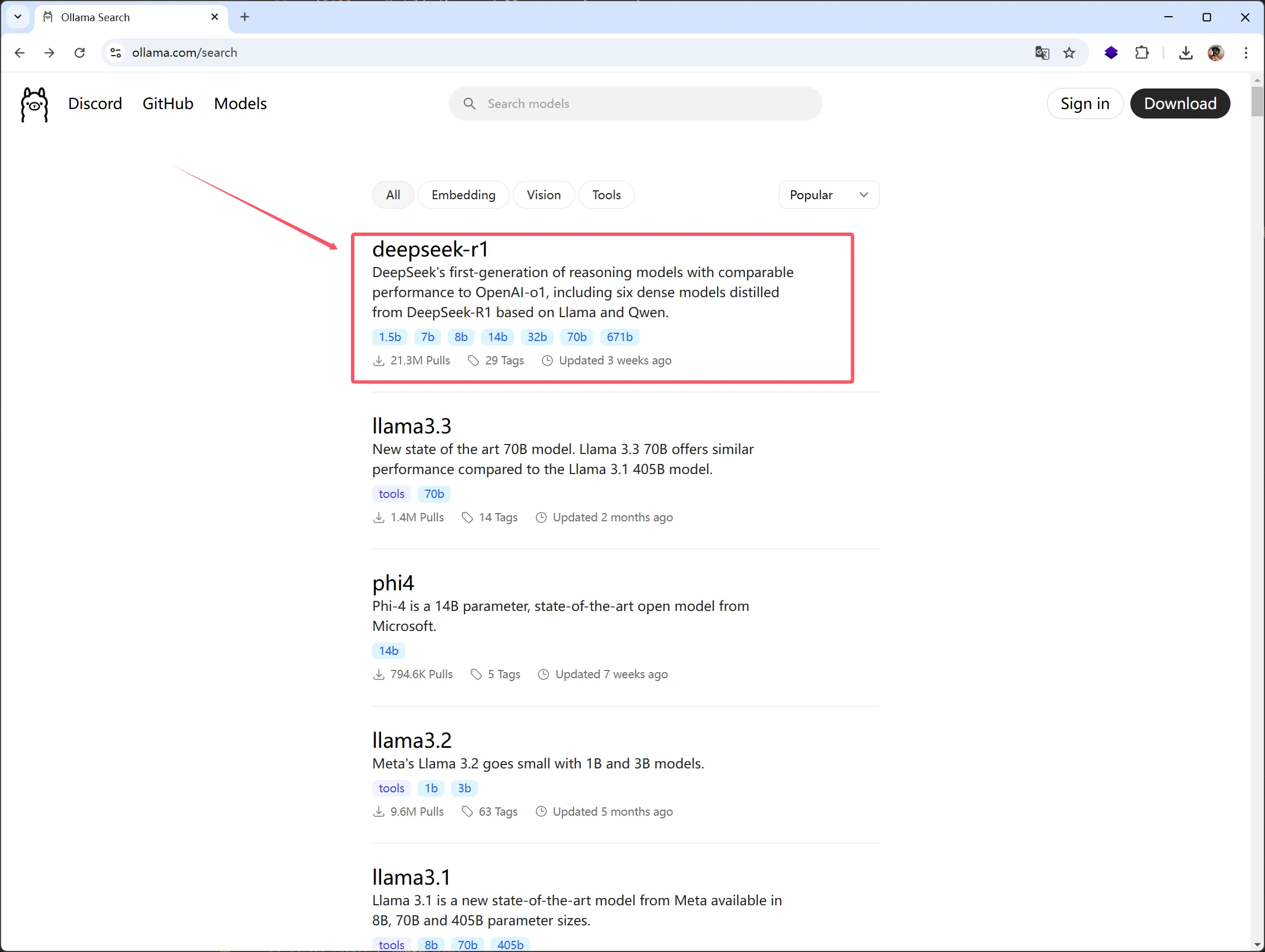Click scrollbar down arrow at bottom
This screenshot has width=1265, height=952.
pos(1257,945)
